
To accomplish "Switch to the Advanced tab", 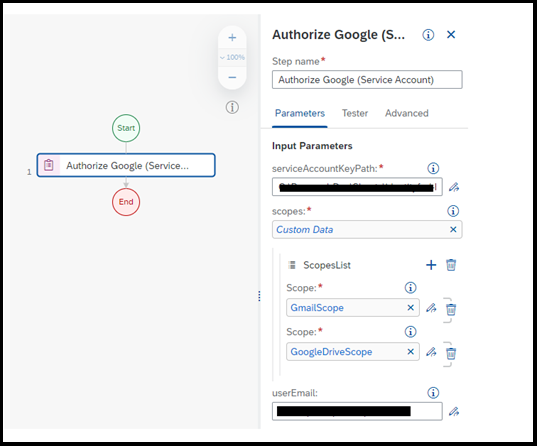I will click(407, 113).
